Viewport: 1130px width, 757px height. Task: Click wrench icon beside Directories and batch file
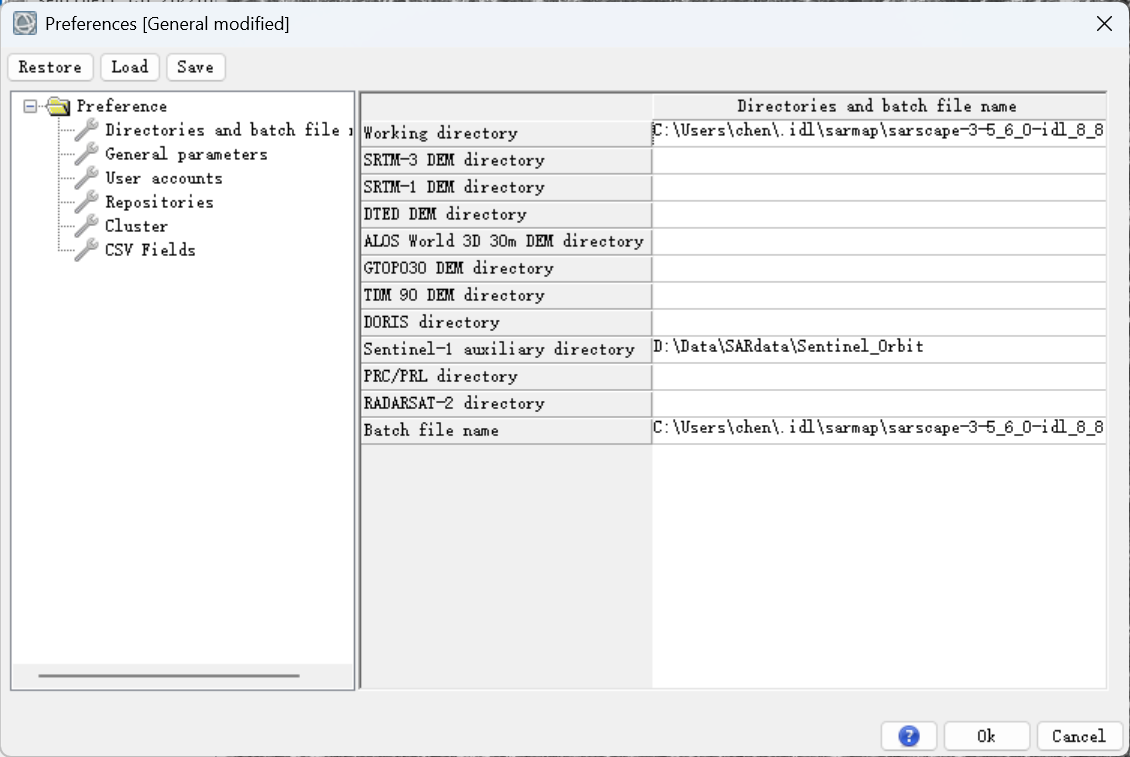[86, 130]
